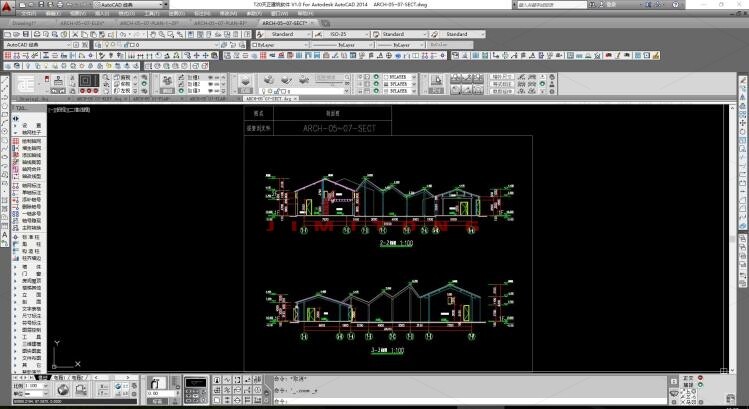
Task: Click the Save icon in the standard toolbar
Action: pos(26,34)
